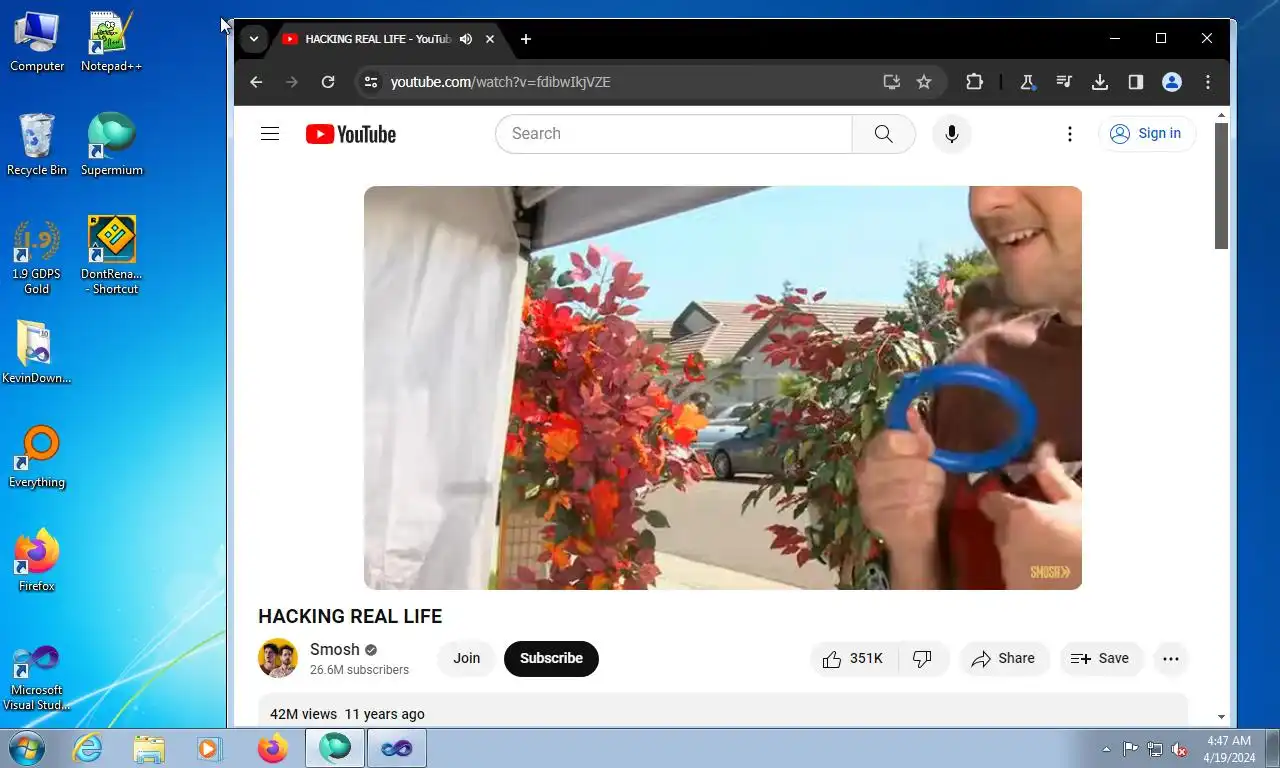
Task: Open the Smosh channel name link
Action: [x=334, y=649]
